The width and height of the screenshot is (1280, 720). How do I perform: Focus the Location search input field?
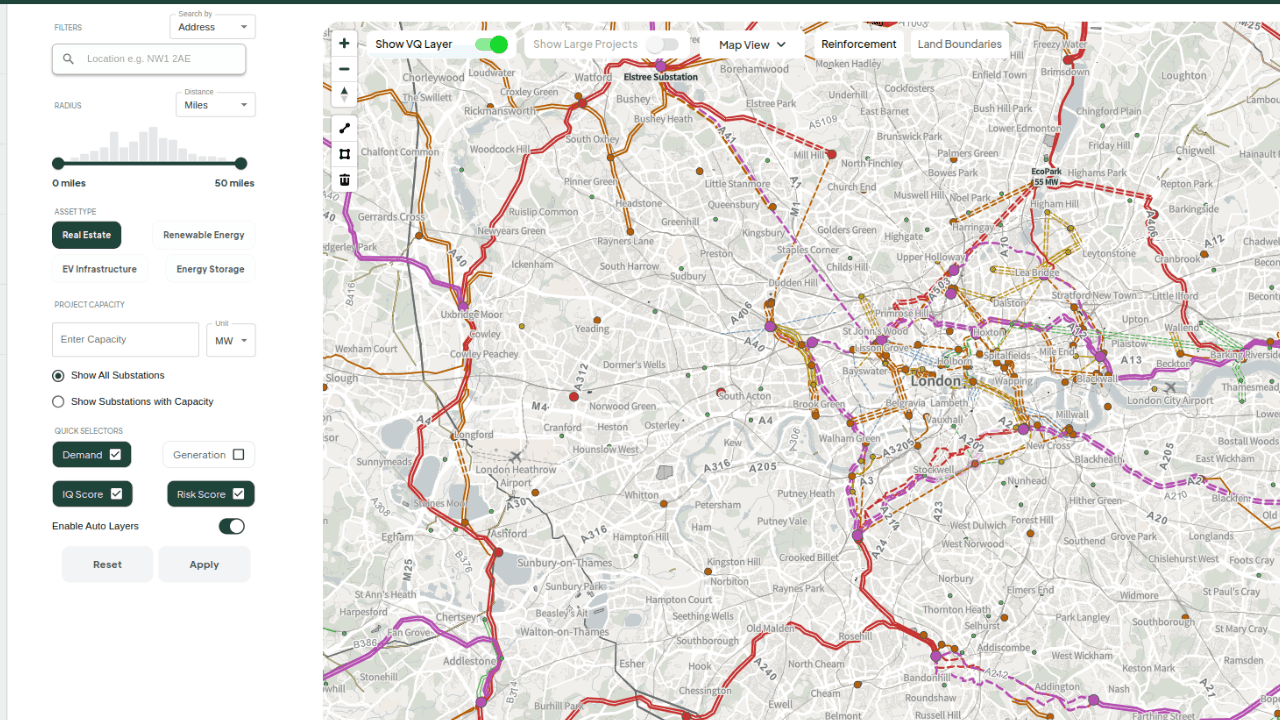point(149,59)
